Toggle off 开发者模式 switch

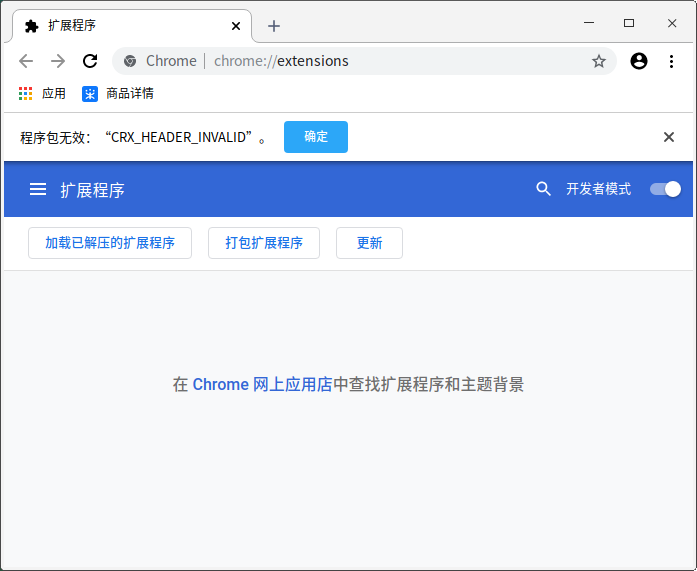[x=665, y=189]
